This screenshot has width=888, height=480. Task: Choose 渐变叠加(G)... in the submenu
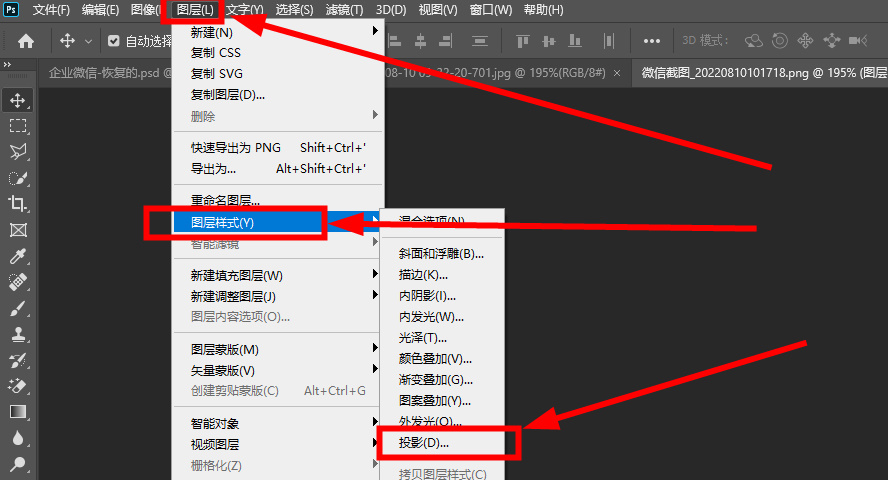(442, 380)
